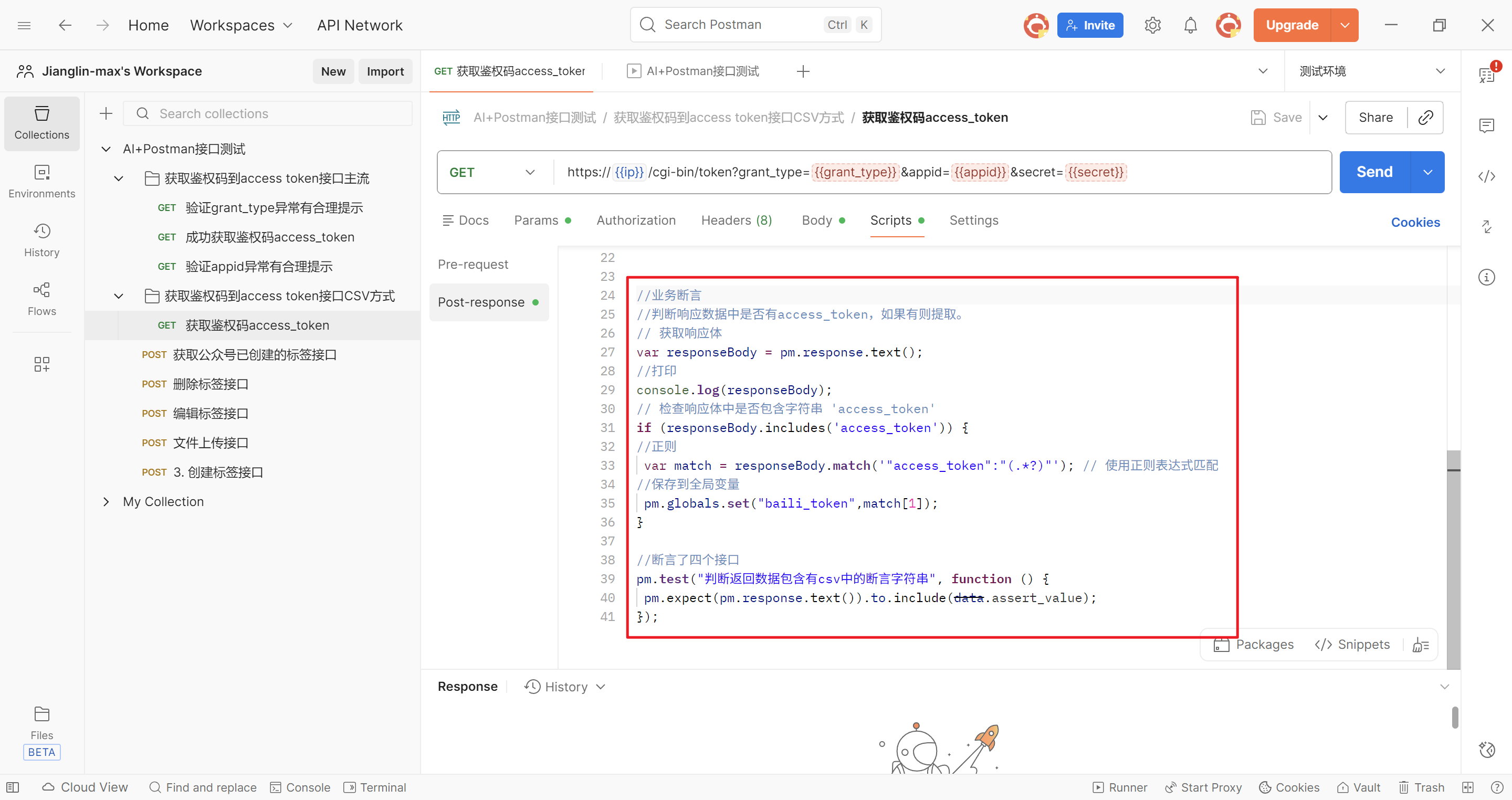
Task: Expand the My Collection tree node
Action: (x=106, y=501)
